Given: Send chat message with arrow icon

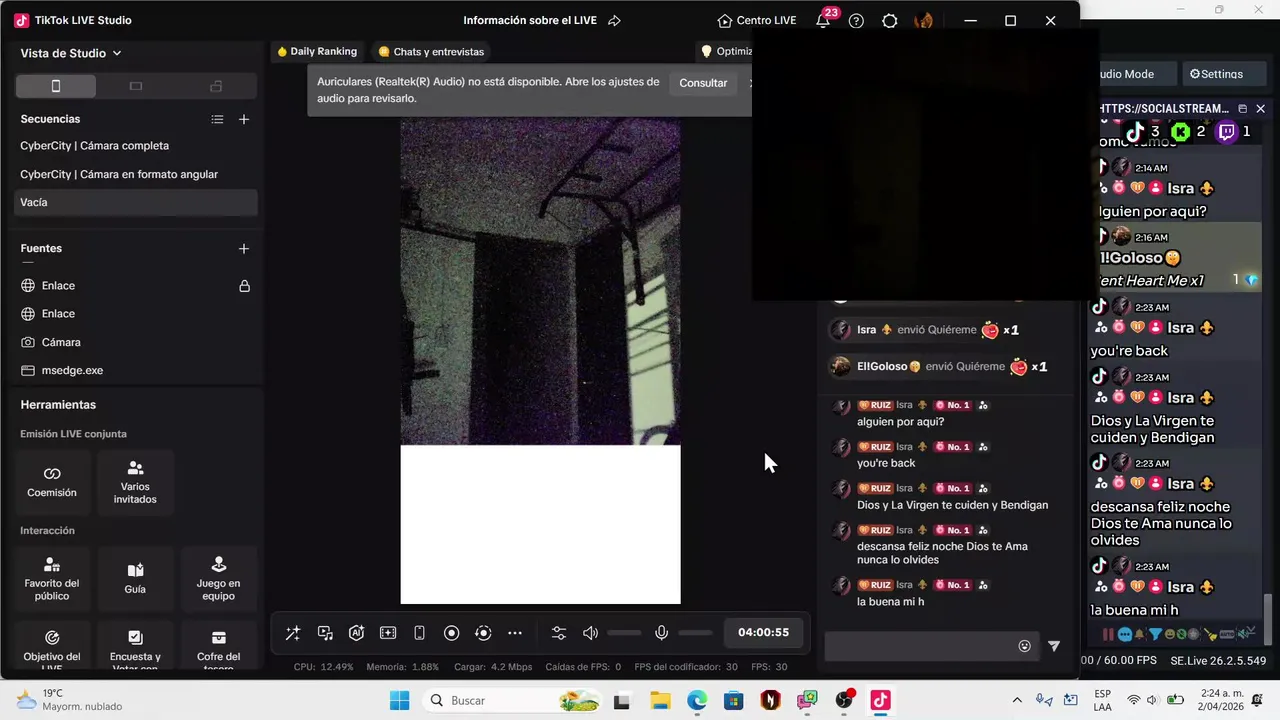Looking at the screenshot, I should click(1053, 646).
